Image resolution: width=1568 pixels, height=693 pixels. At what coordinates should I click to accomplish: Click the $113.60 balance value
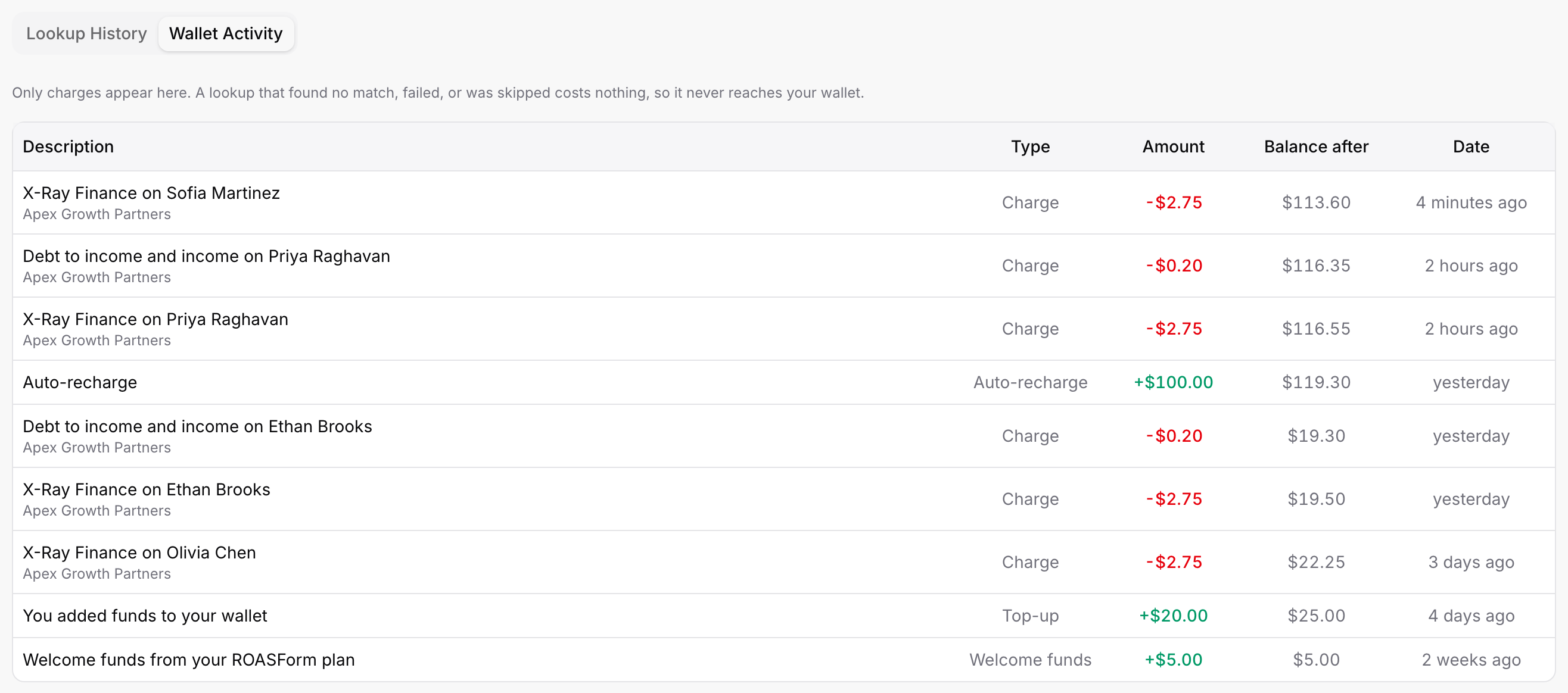pyautogui.click(x=1316, y=202)
